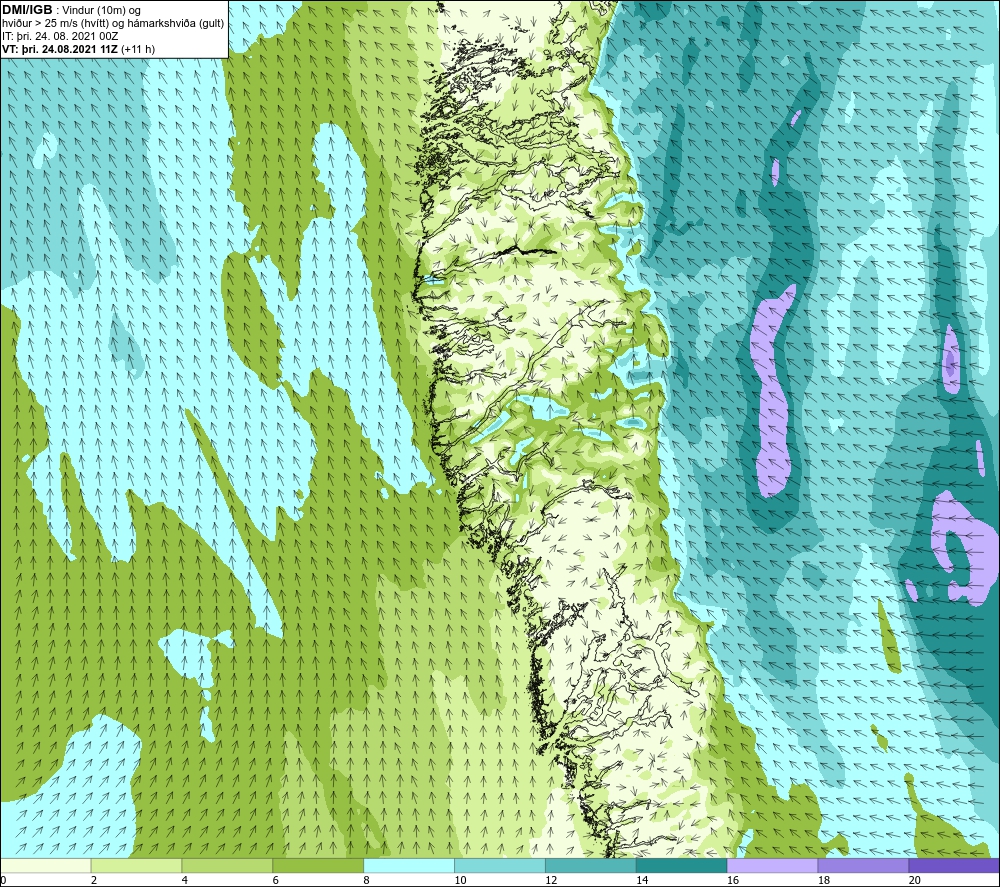Click the "Vindur (10m) og" text

tap(103, 11)
